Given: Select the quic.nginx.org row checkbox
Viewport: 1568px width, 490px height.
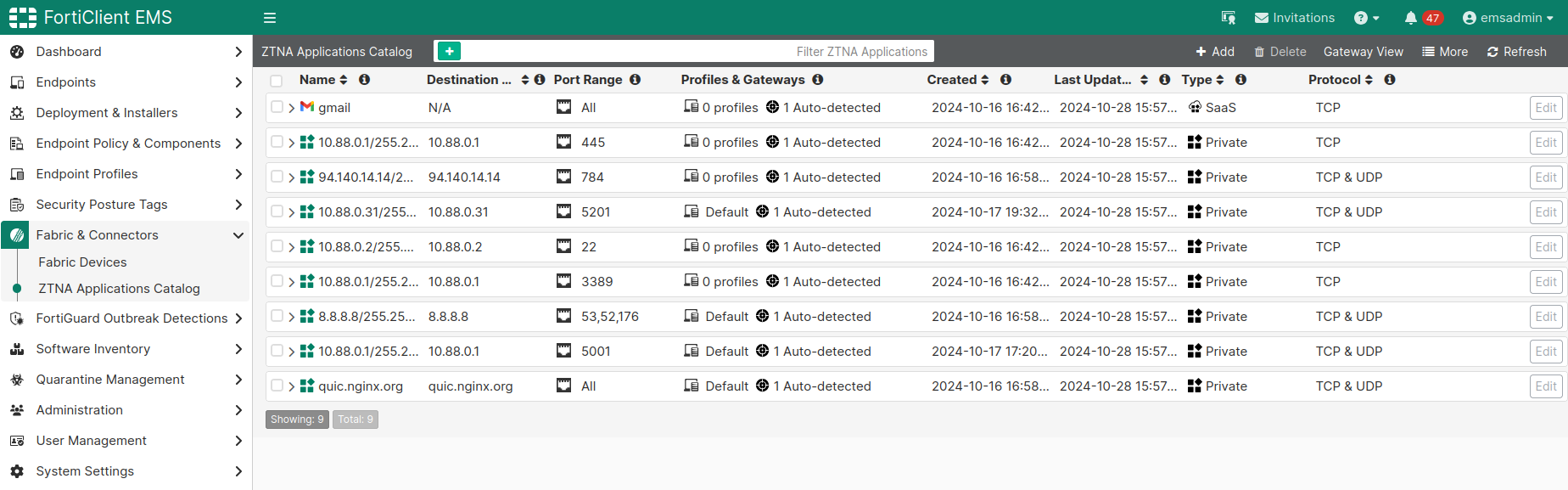Looking at the screenshot, I should point(277,386).
